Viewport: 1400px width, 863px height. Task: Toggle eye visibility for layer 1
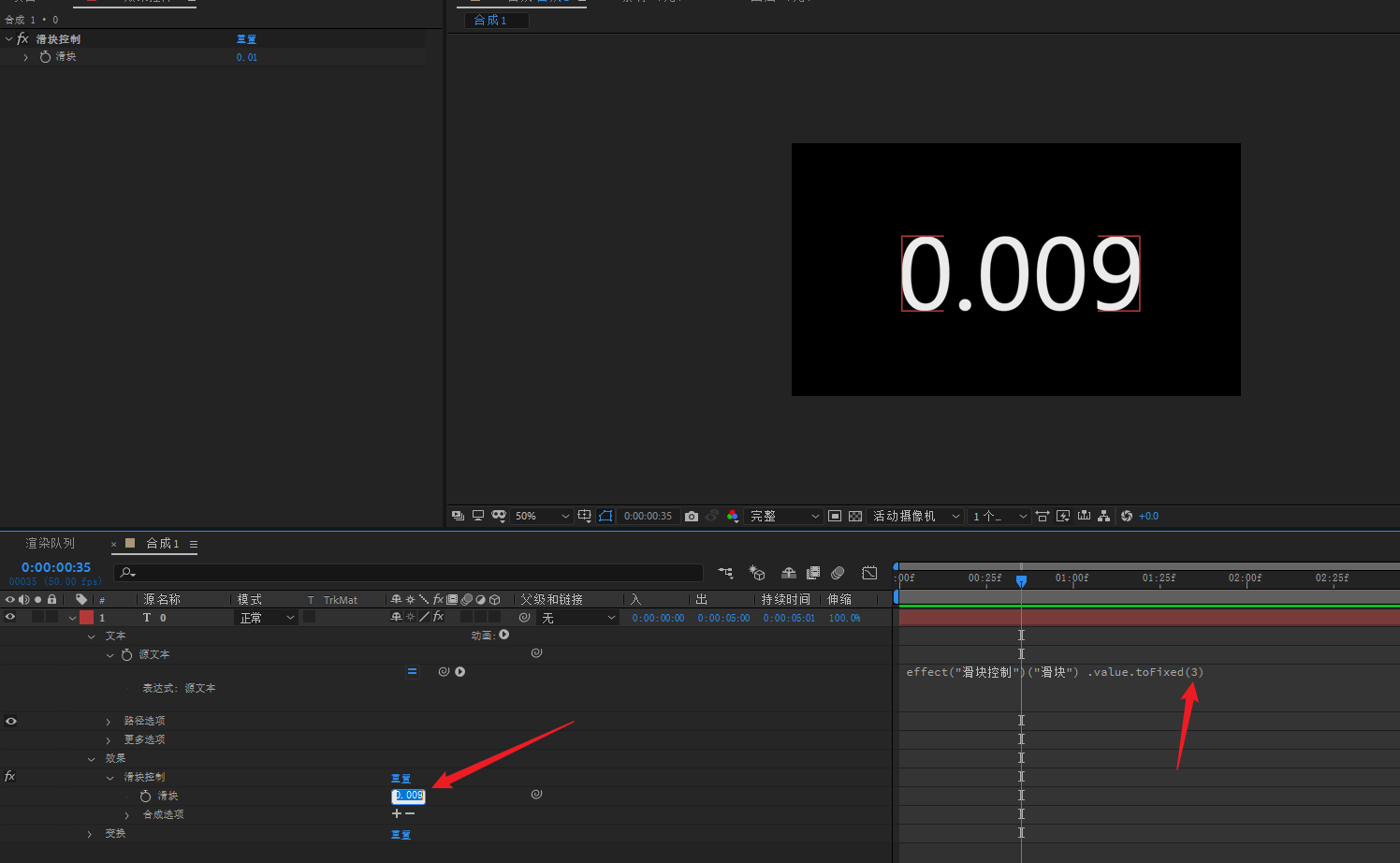pos(10,617)
